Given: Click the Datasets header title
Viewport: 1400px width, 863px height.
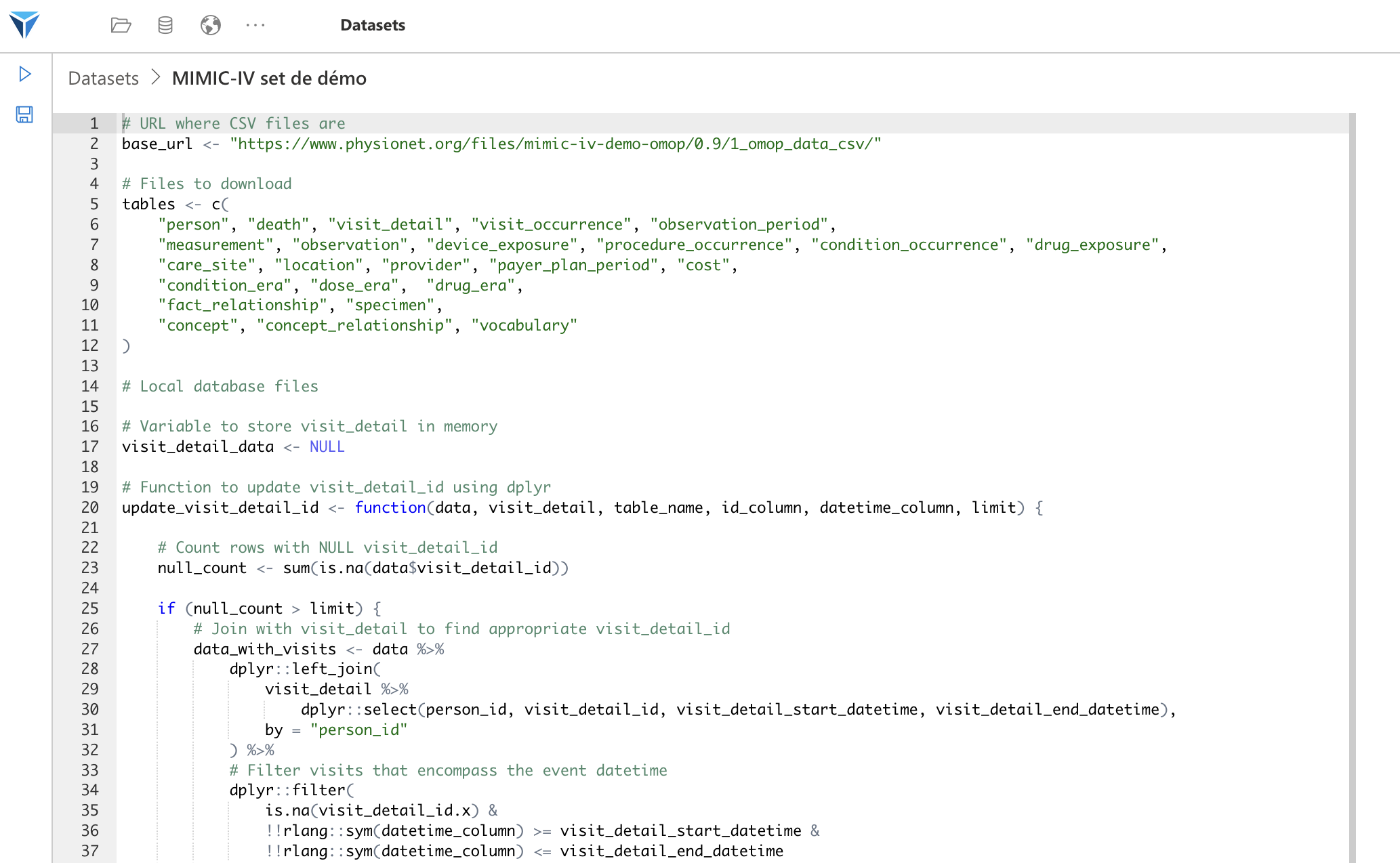Looking at the screenshot, I should point(373,25).
